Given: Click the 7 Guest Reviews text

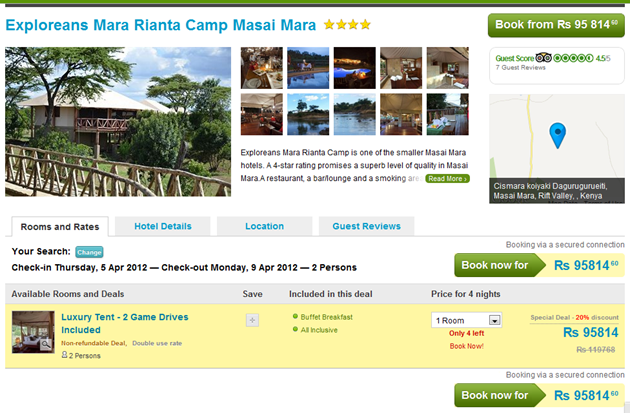Looking at the screenshot, I should 521,68.
